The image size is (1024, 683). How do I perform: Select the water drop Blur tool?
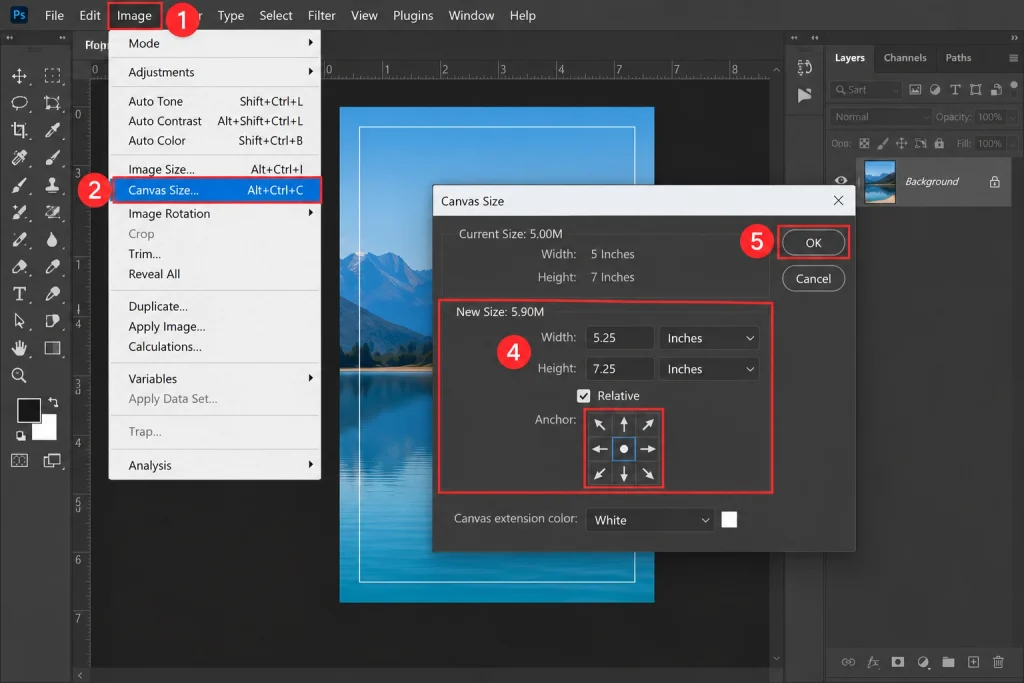point(52,240)
